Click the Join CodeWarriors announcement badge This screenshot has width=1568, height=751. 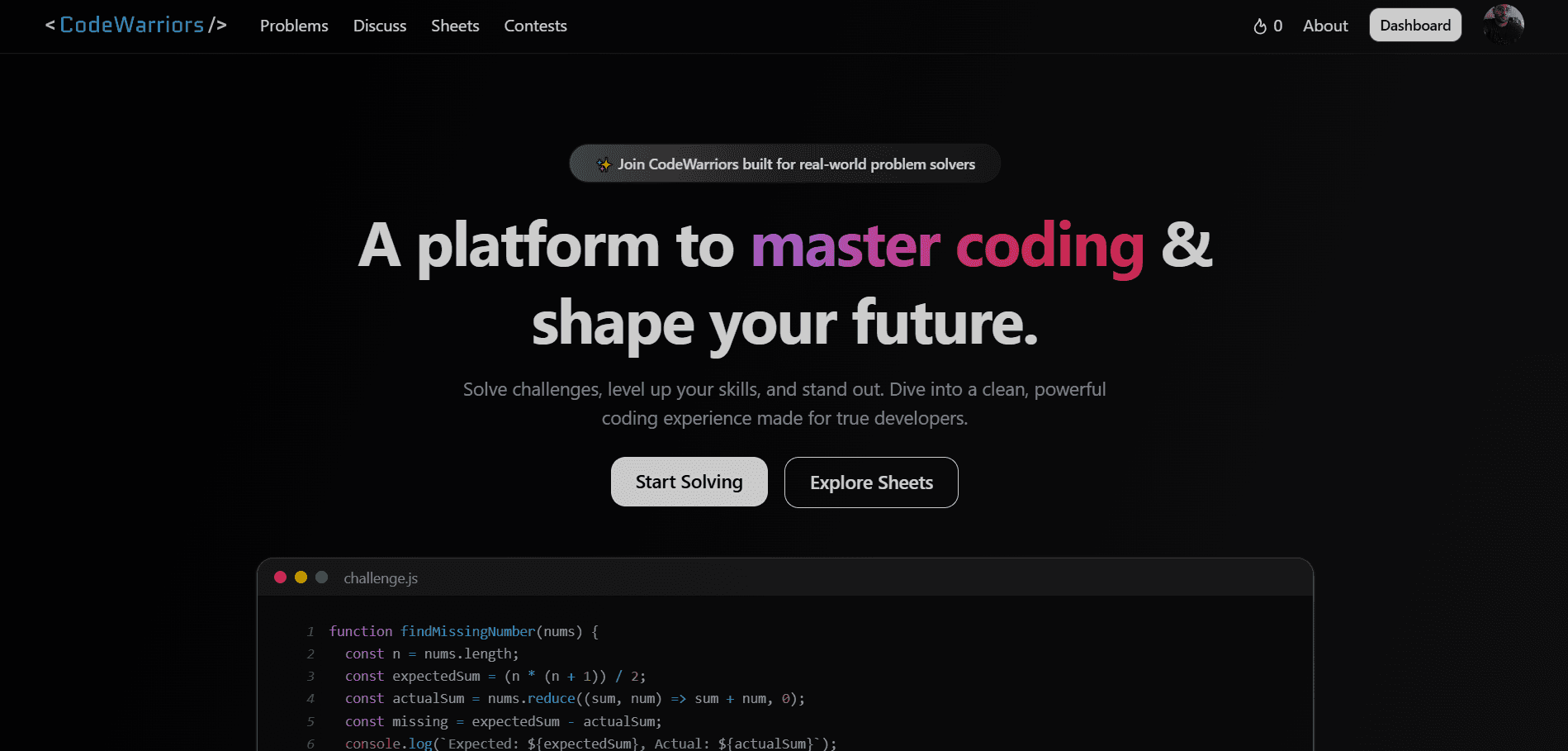784,163
